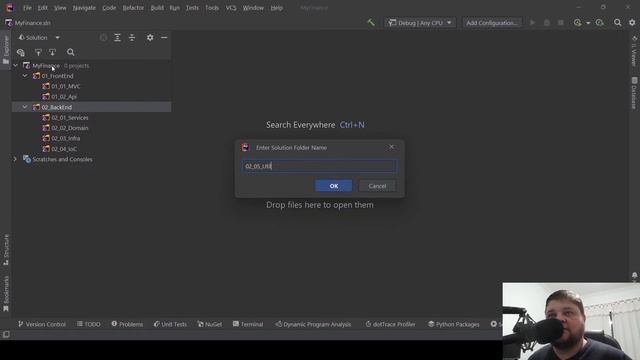The image size is (640, 360).
Task: Click the tool windows toggle icon in status bar
Action: tap(6, 334)
